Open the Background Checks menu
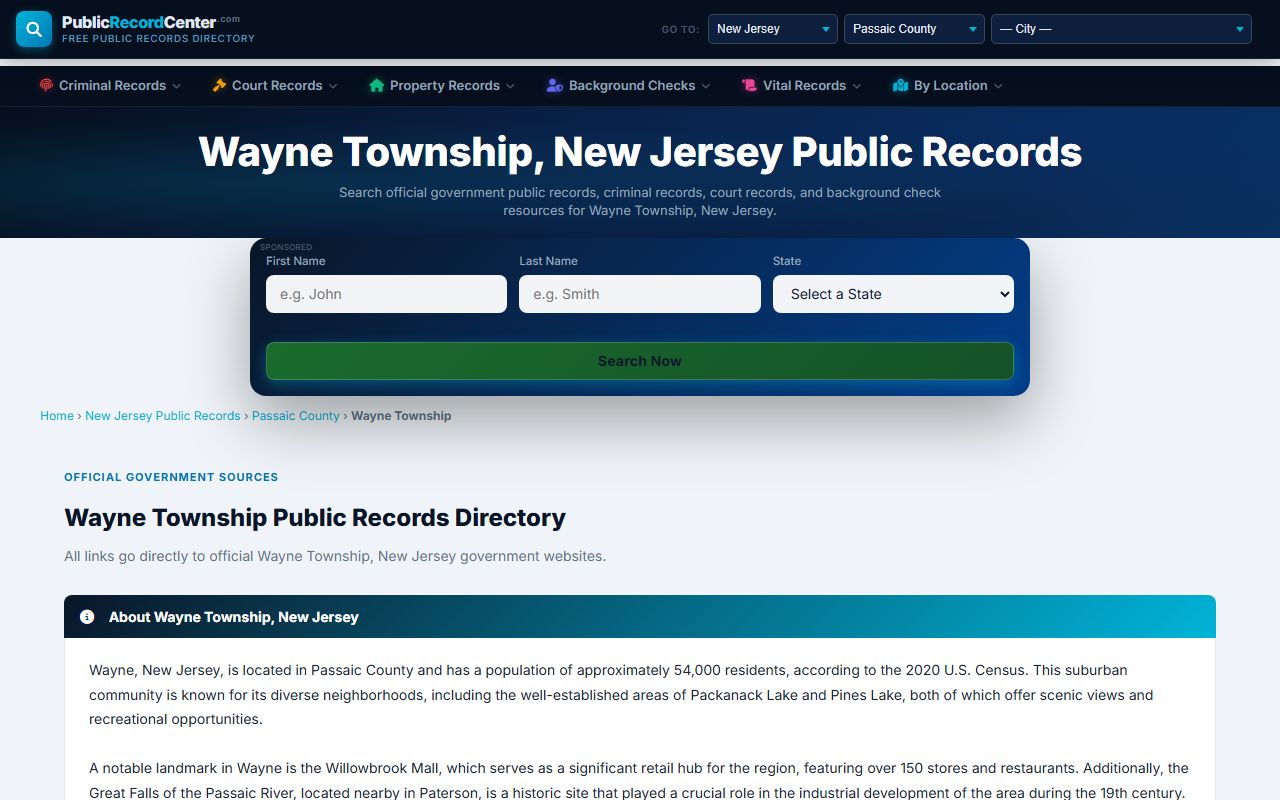The image size is (1280, 800). click(x=628, y=86)
